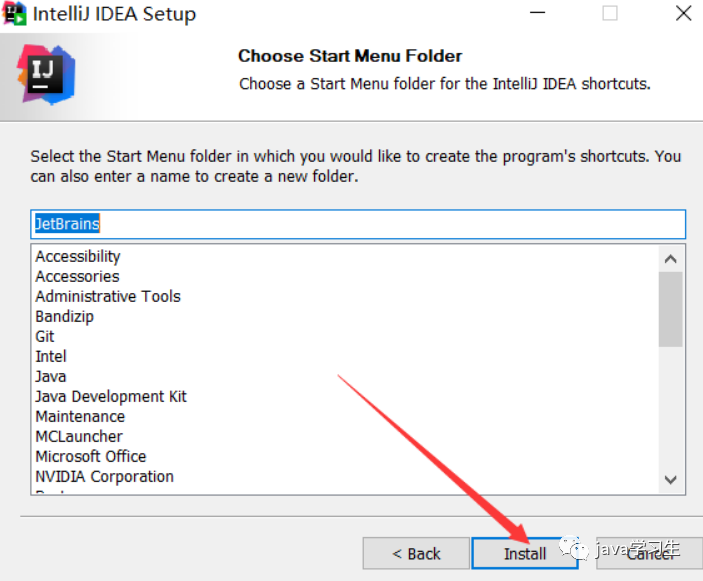Screen dimensions: 703x581
Task: Go back with the Back button
Action: pos(416,553)
